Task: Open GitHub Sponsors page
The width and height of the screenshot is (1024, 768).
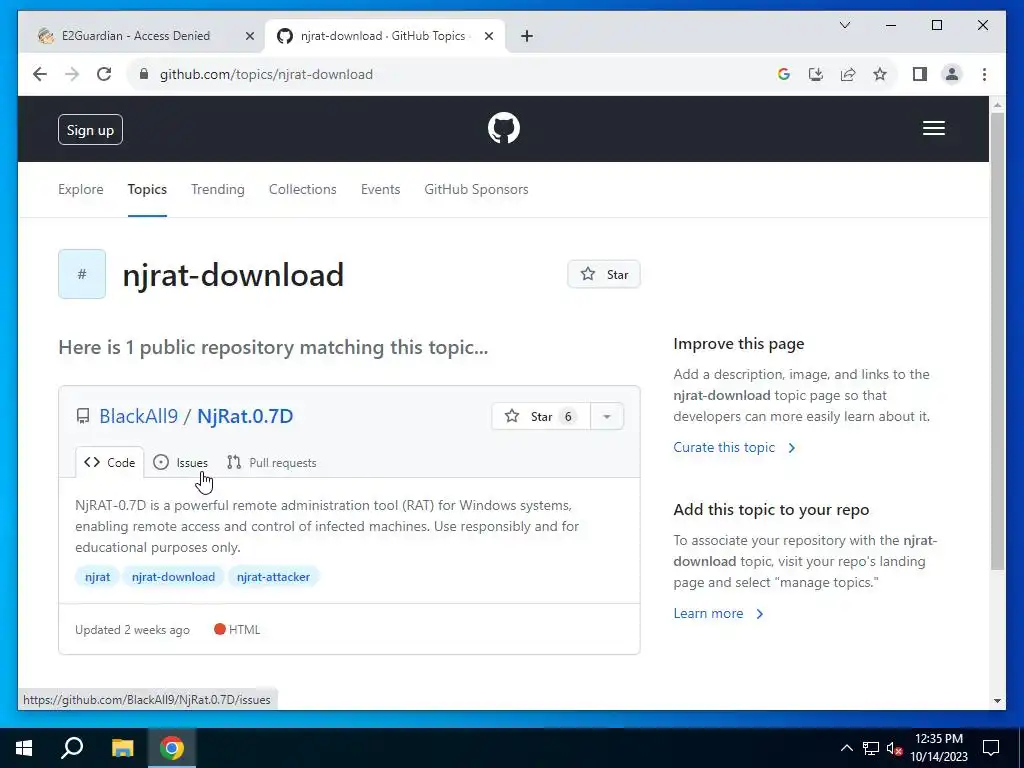Action: pos(476,189)
